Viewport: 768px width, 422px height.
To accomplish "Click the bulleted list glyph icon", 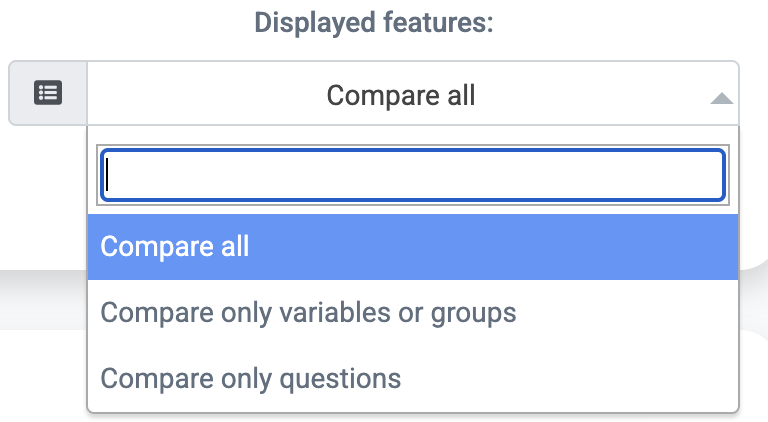I will pos(48,93).
